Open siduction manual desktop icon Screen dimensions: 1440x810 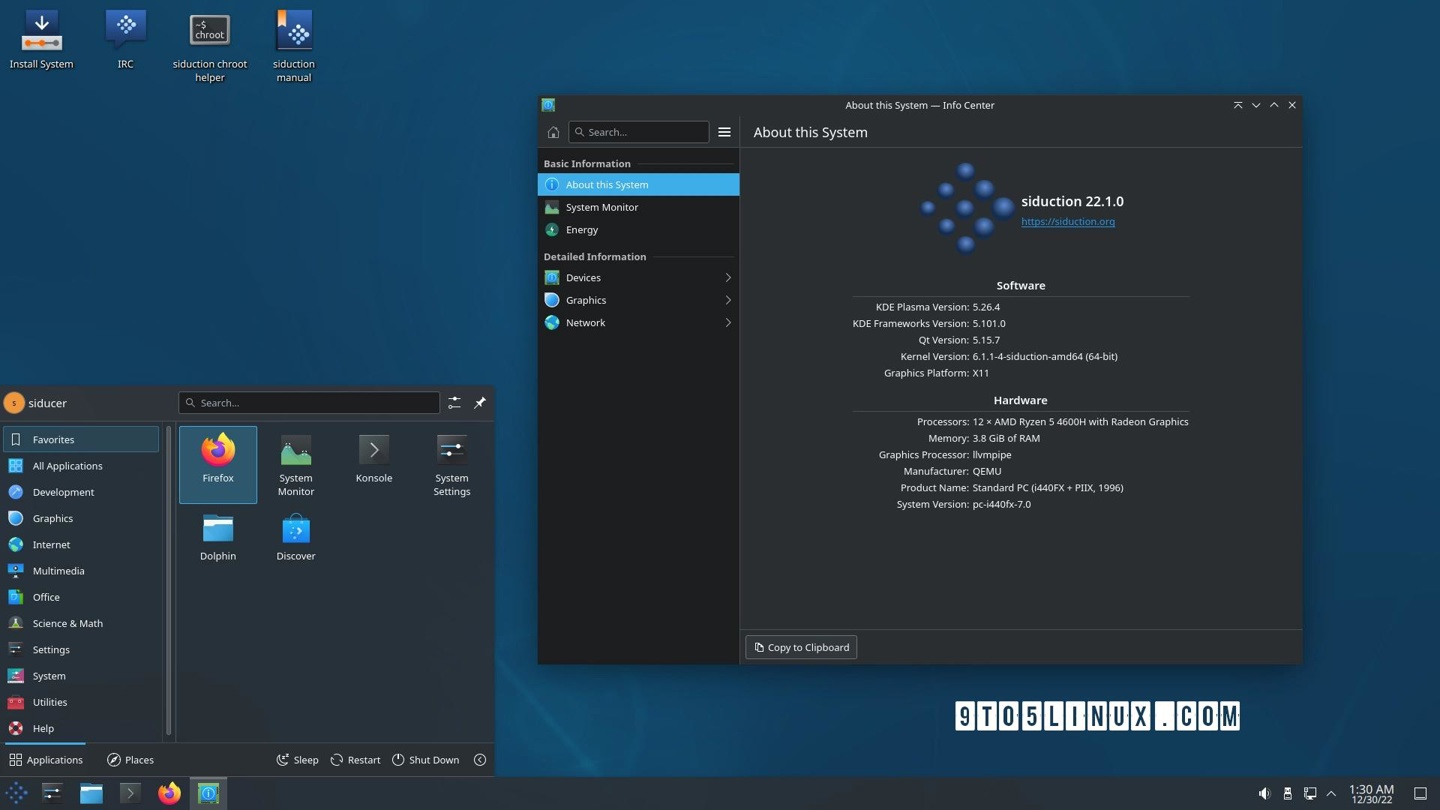click(293, 47)
